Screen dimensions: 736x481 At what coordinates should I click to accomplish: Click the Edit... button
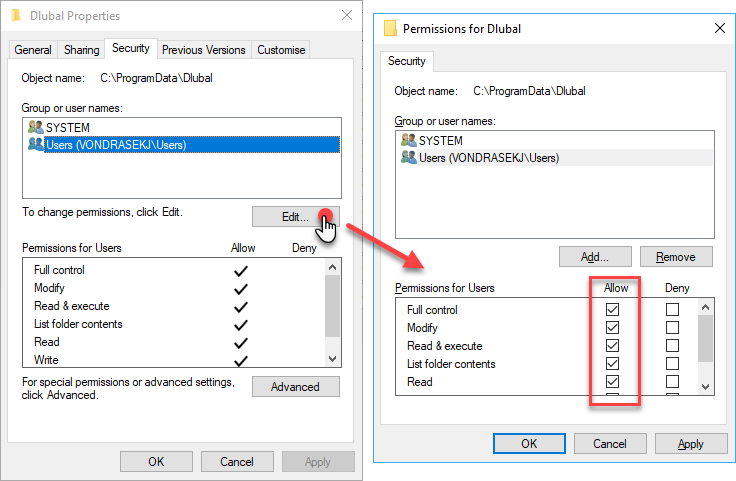tap(295, 216)
